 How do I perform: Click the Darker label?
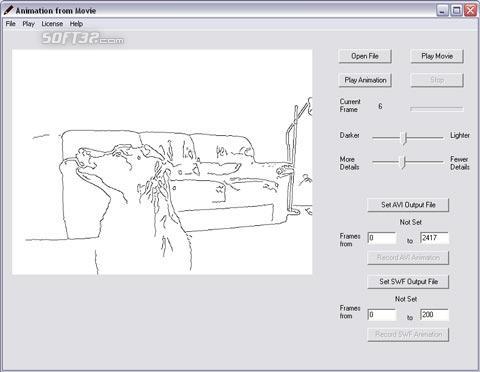[x=349, y=135]
